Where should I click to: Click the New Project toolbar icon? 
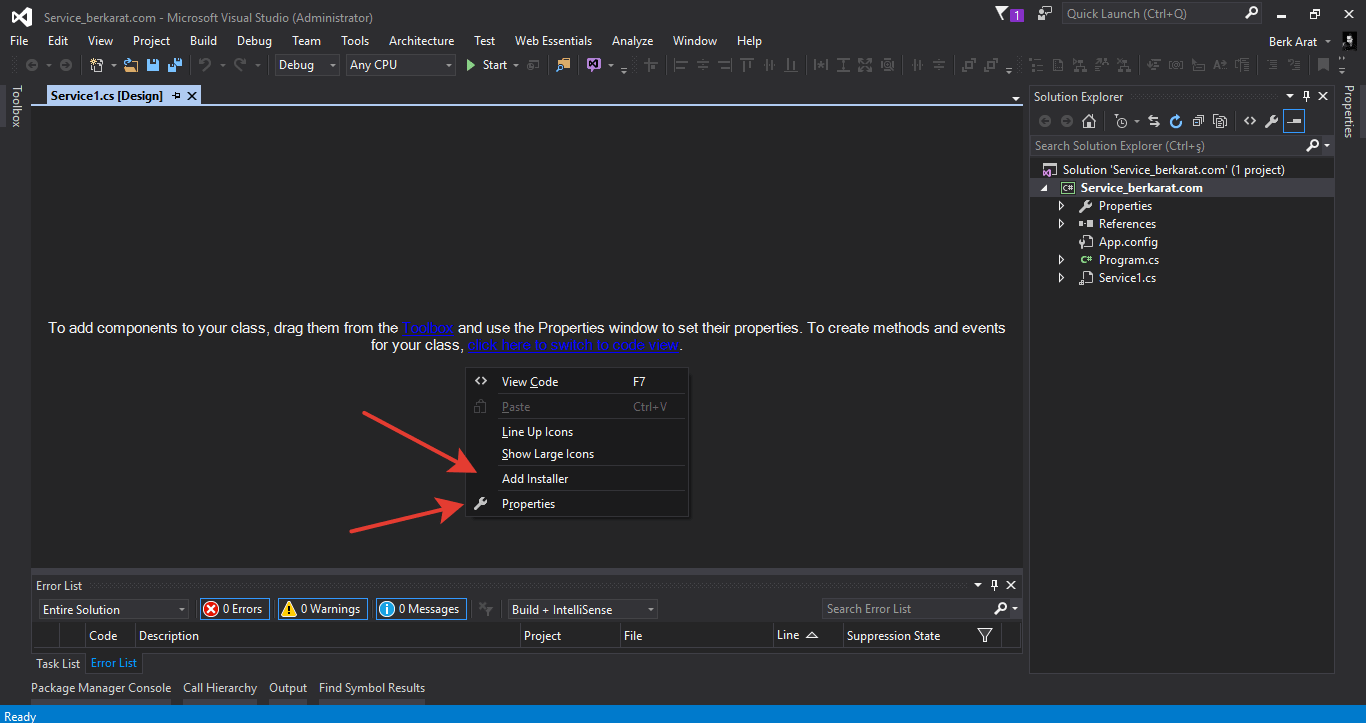click(x=97, y=65)
